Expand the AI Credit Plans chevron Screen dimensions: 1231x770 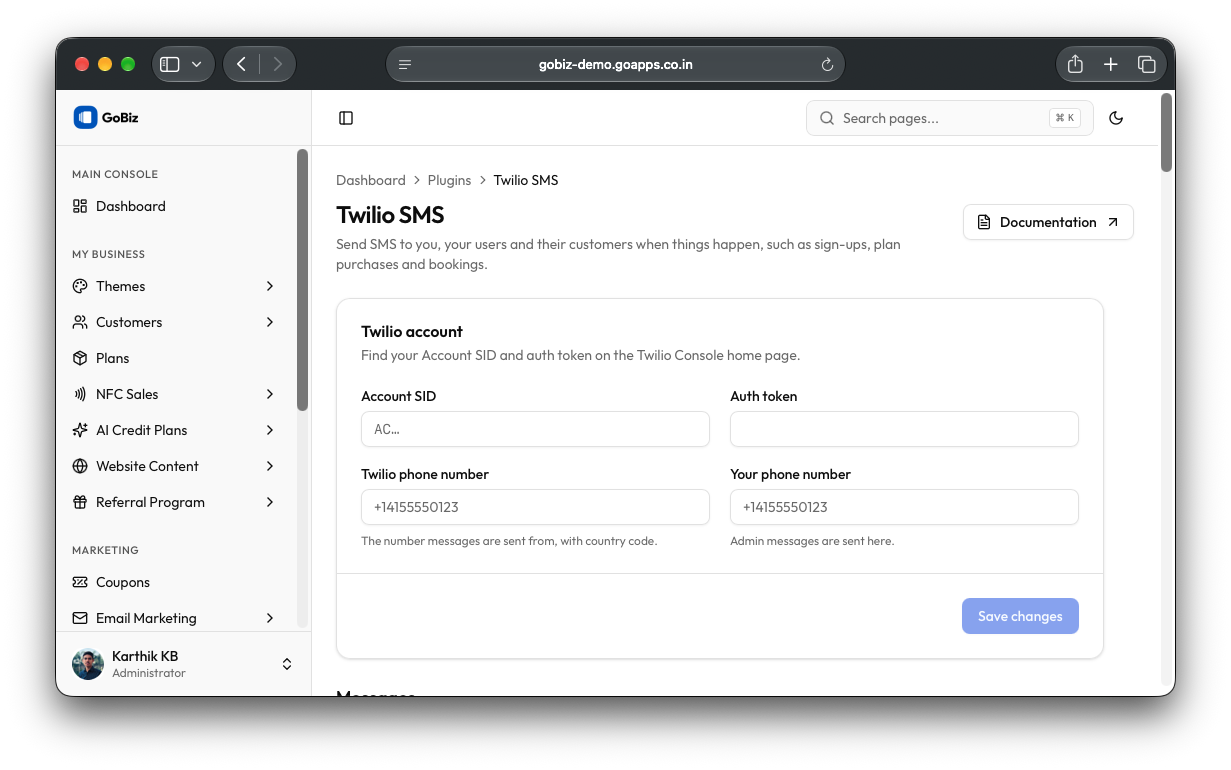point(270,430)
